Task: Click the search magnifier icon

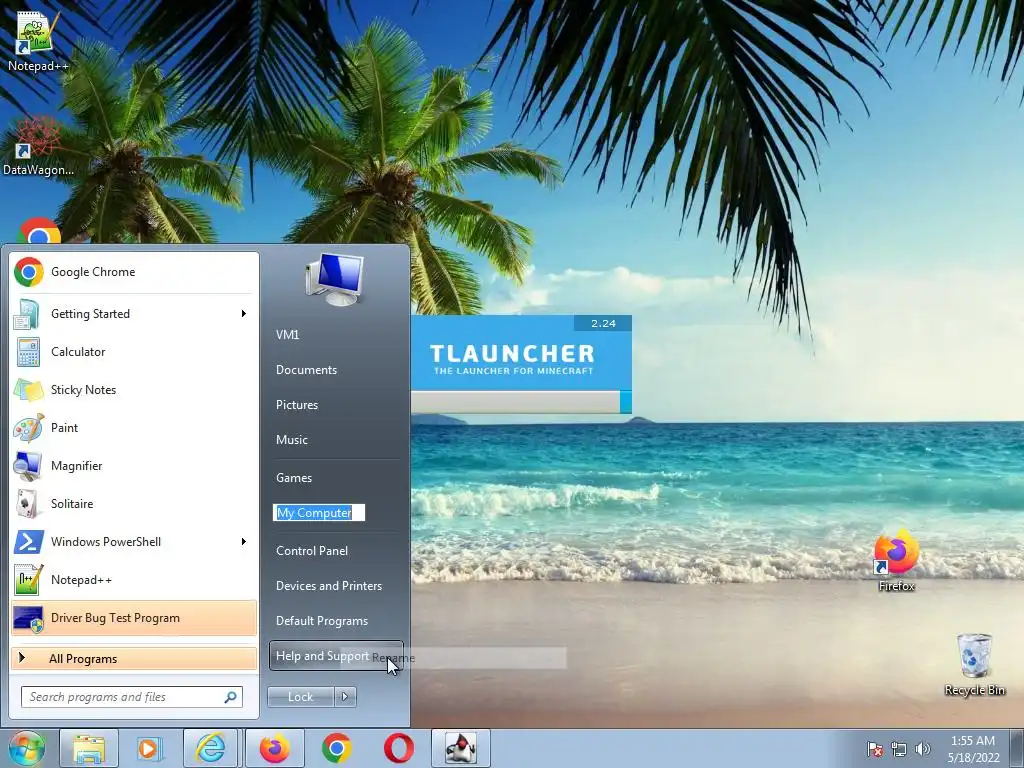Action: point(230,697)
